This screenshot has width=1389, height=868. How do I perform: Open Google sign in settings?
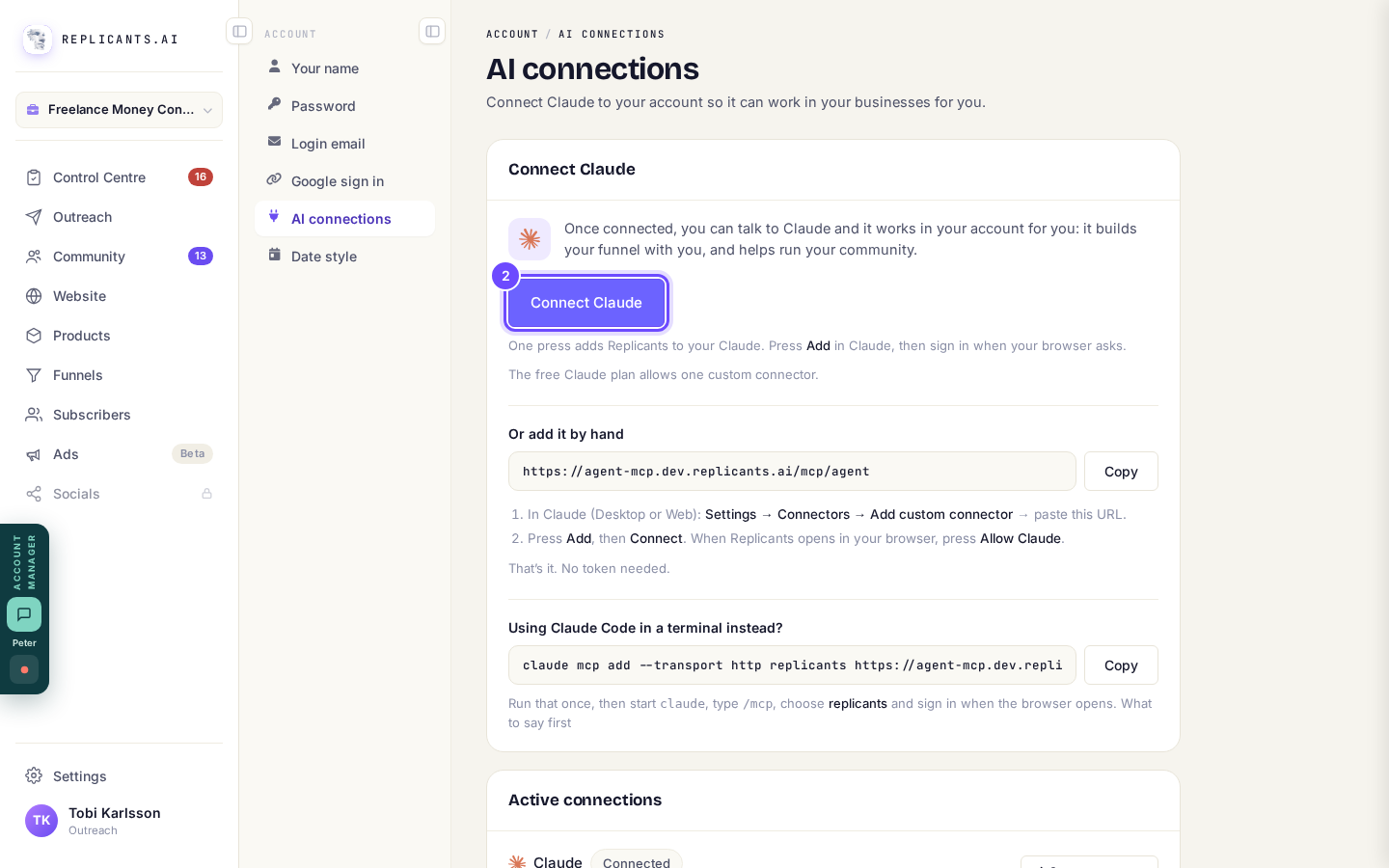pos(344,181)
